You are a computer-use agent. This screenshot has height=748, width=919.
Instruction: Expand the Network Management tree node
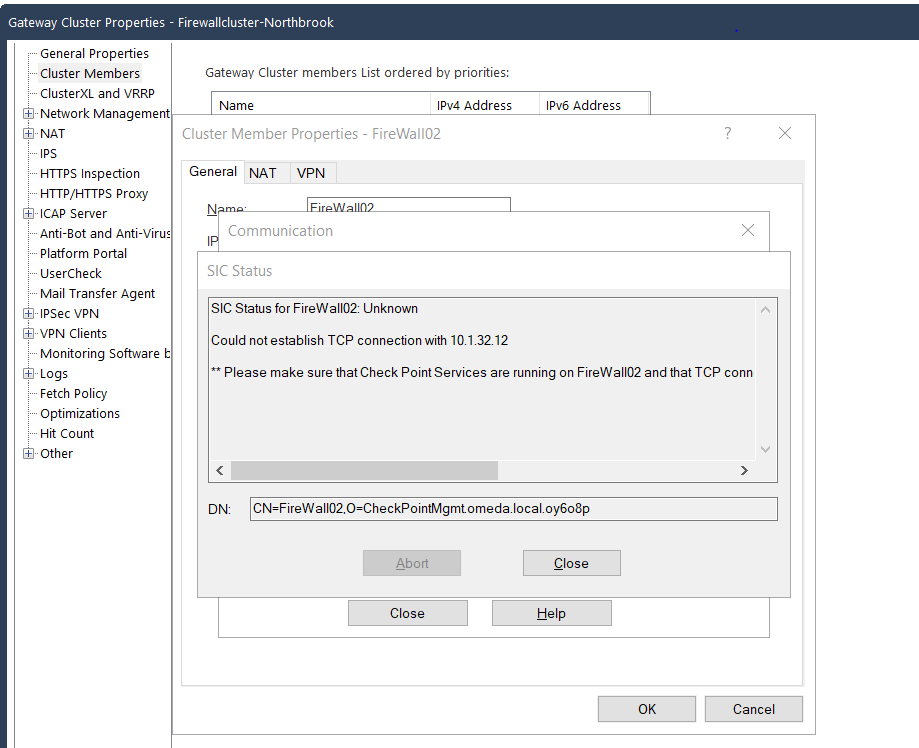(28, 113)
